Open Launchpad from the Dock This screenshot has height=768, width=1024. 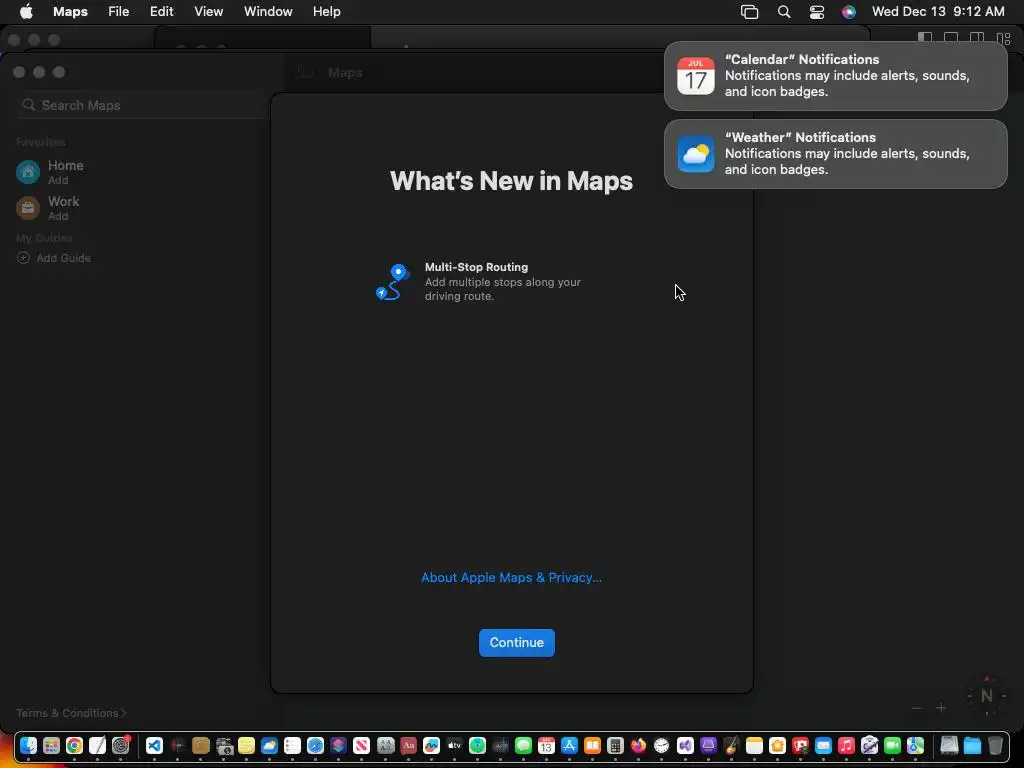click(x=51, y=745)
